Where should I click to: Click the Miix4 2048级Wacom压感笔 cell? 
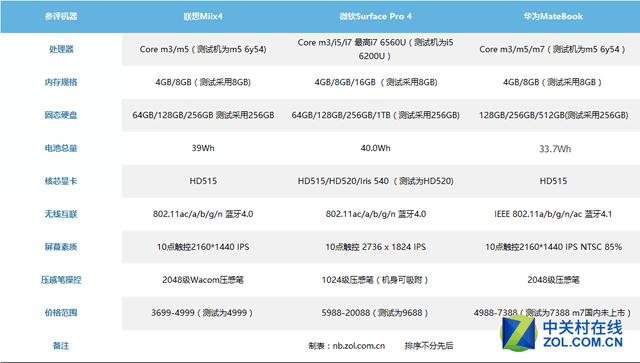203,280
